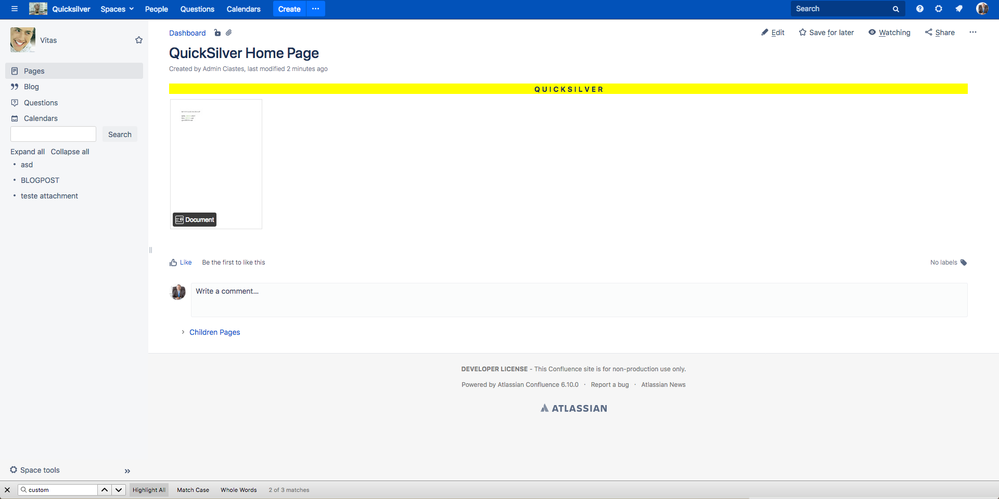Open the user profile avatar menu
This screenshot has height=499, width=999.
pyautogui.click(x=982, y=9)
